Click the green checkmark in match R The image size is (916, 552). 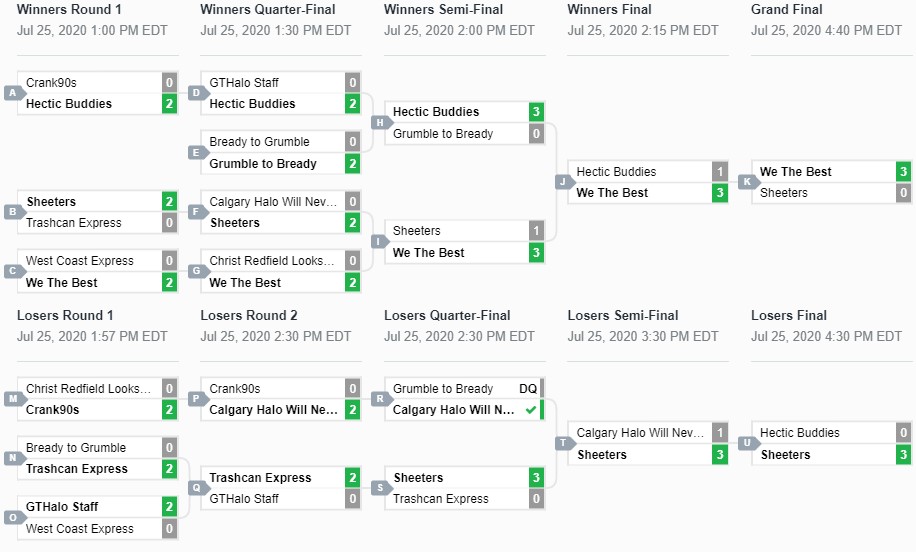530,410
